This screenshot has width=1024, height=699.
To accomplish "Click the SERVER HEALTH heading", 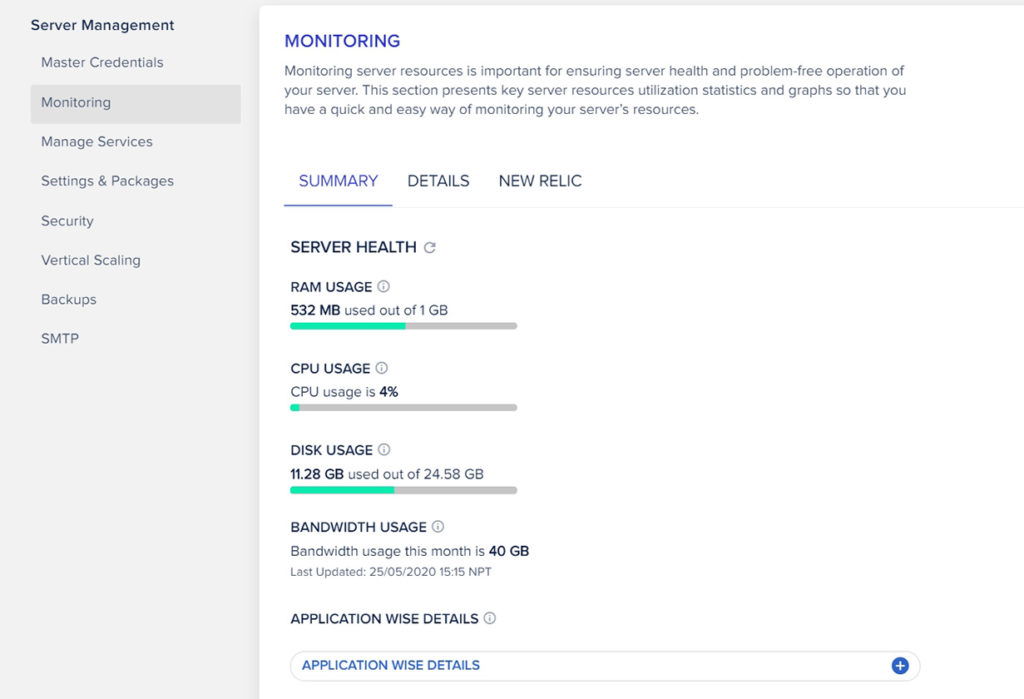I will click(353, 247).
